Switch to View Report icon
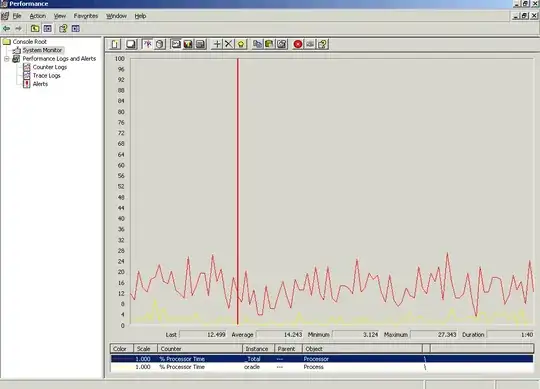 click(x=200, y=44)
